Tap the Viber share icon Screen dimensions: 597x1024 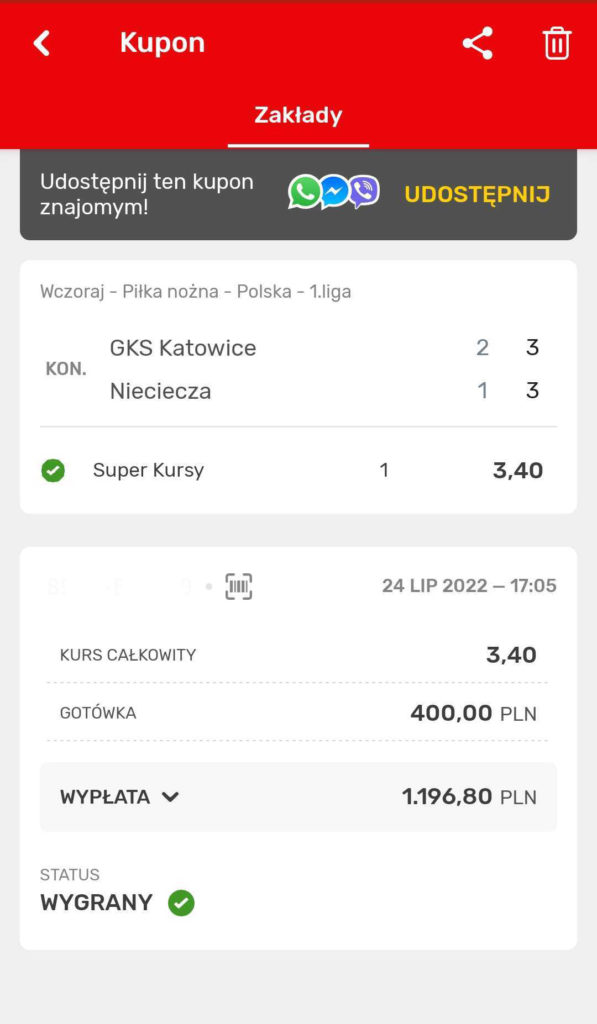364,193
